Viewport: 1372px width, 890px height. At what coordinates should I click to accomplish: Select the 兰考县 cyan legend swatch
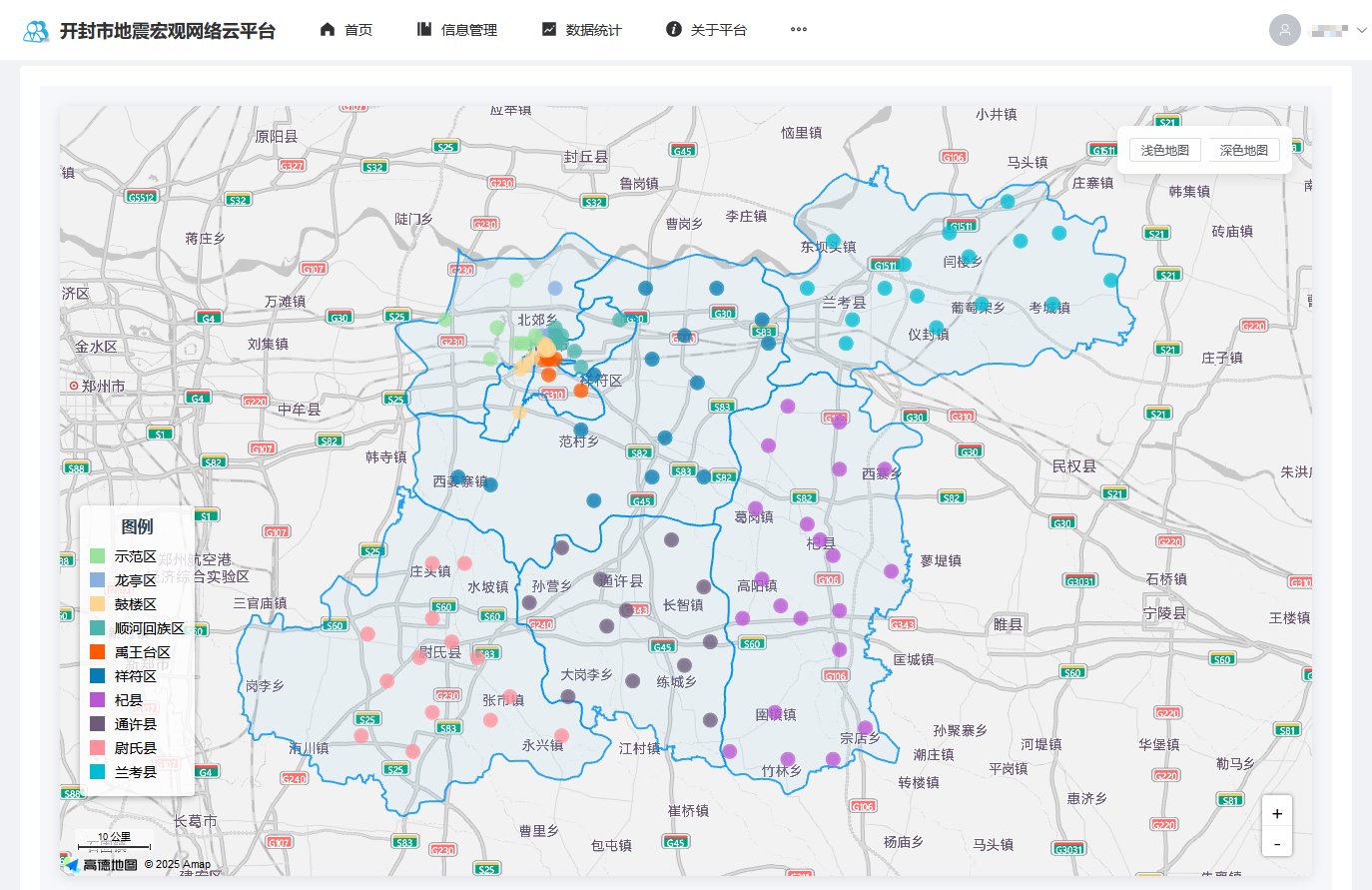98,772
